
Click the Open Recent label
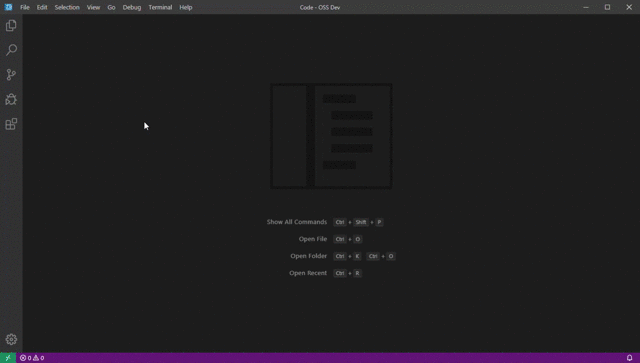tap(308, 273)
